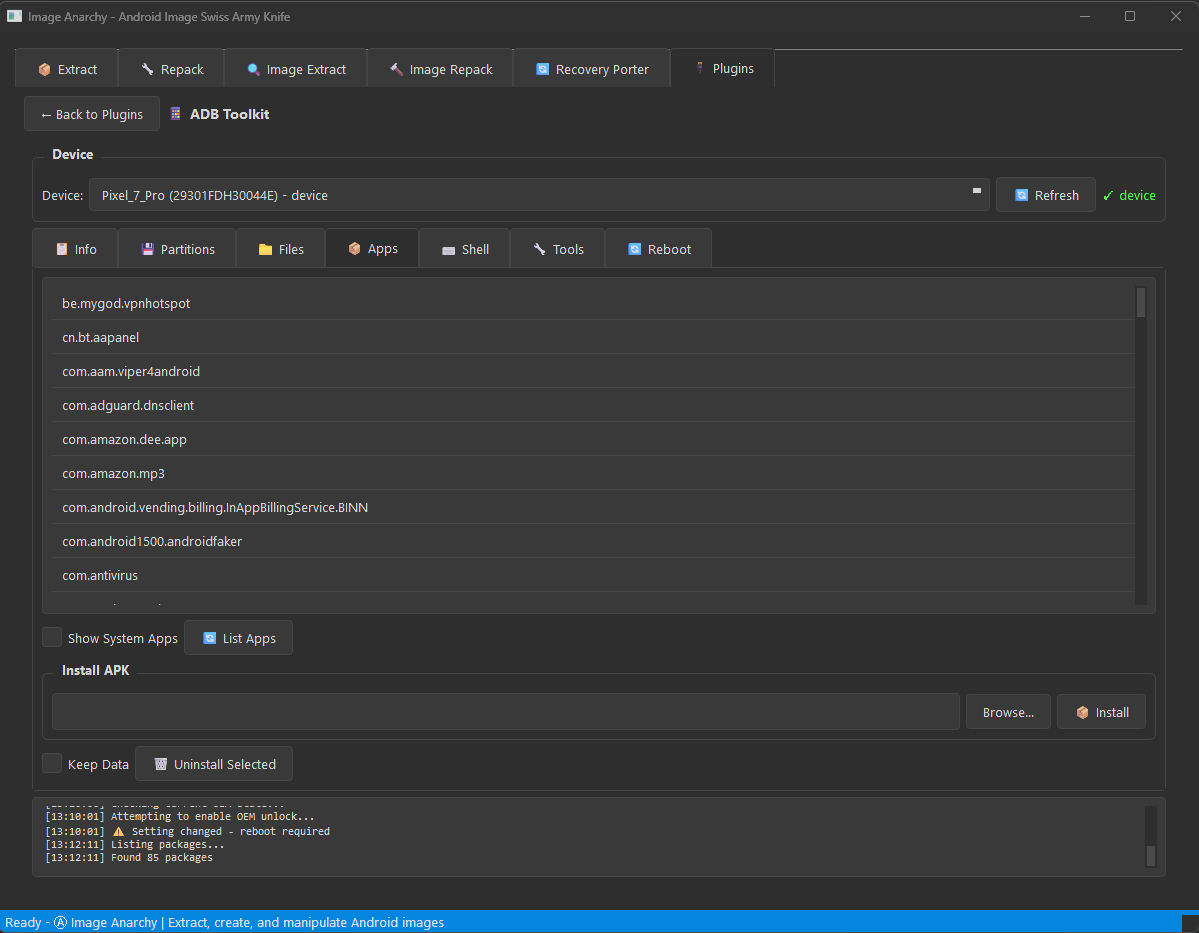Select com.antivirus package

click(x=593, y=575)
